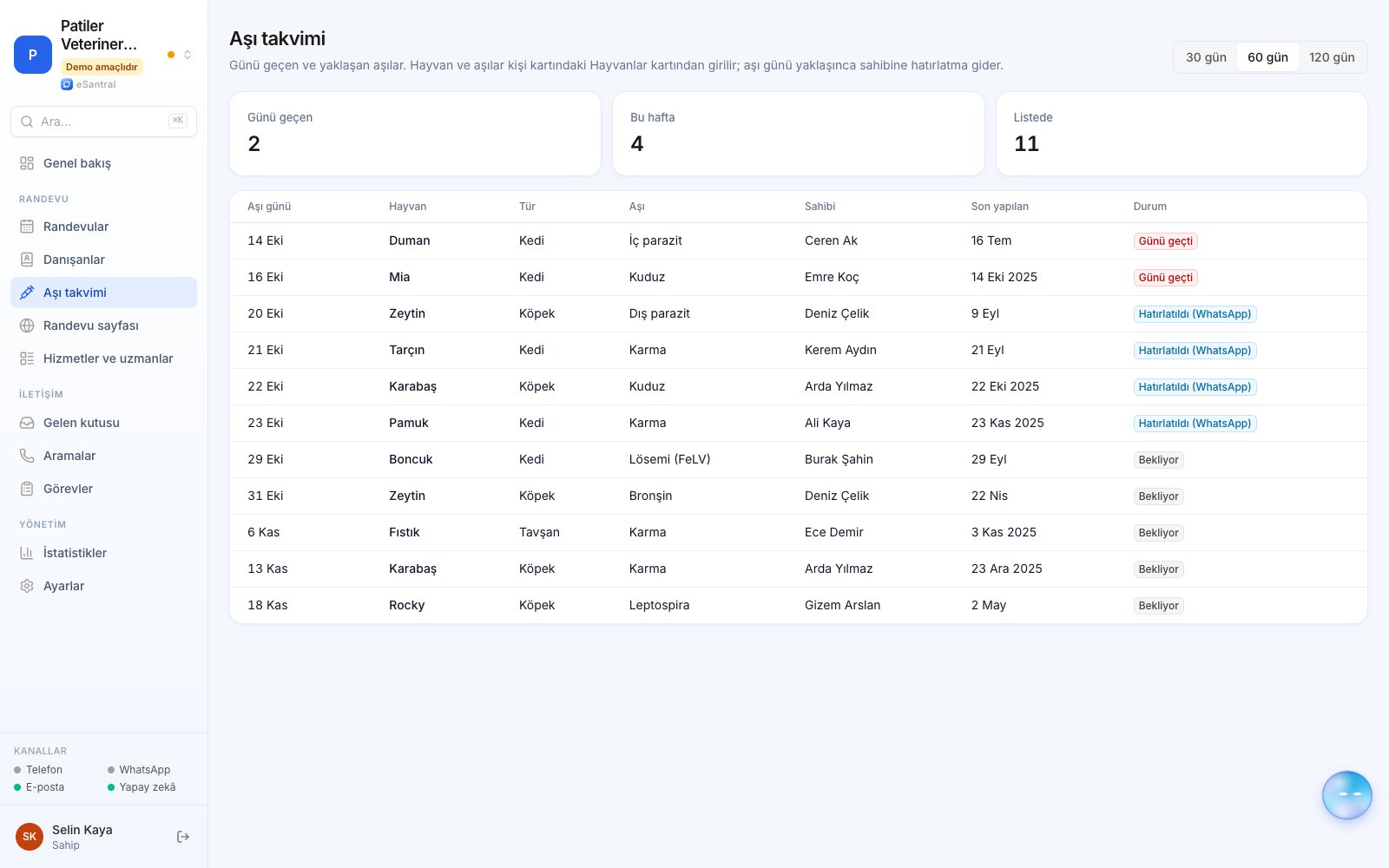This screenshot has height=868, width=1389.
Task: Click the Mia animal name
Action: [x=399, y=277]
